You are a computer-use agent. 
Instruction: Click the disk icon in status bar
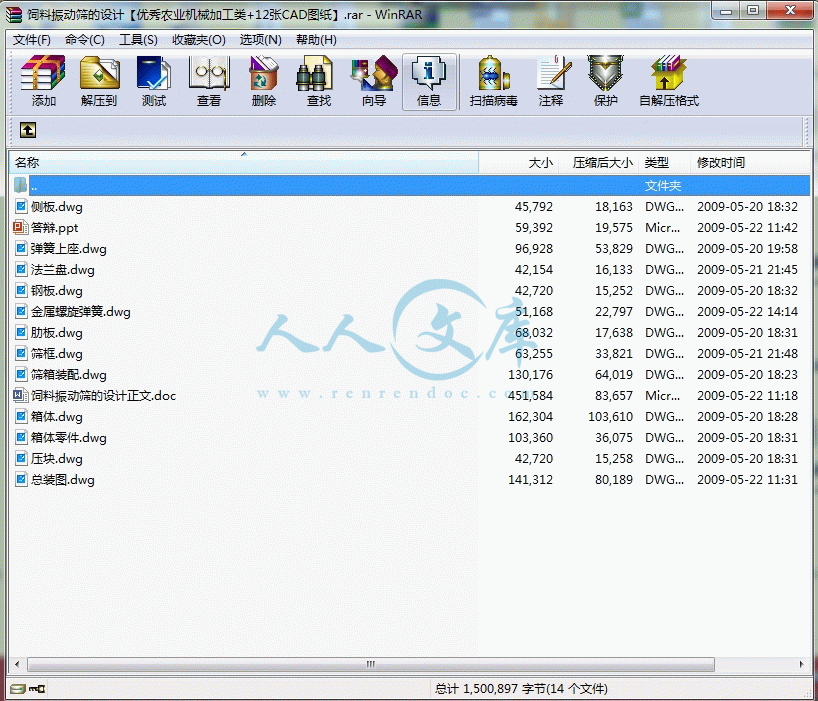pos(18,689)
